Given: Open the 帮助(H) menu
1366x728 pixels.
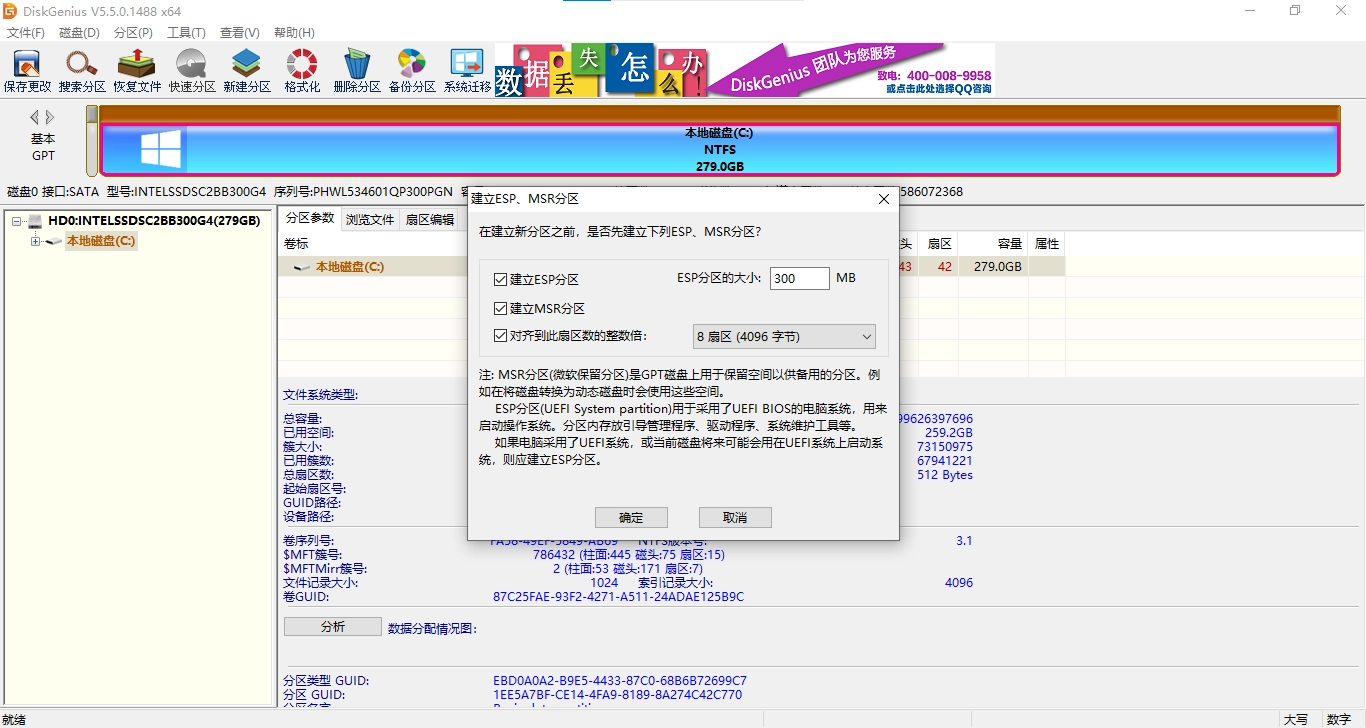Looking at the screenshot, I should click(x=294, y=33).
